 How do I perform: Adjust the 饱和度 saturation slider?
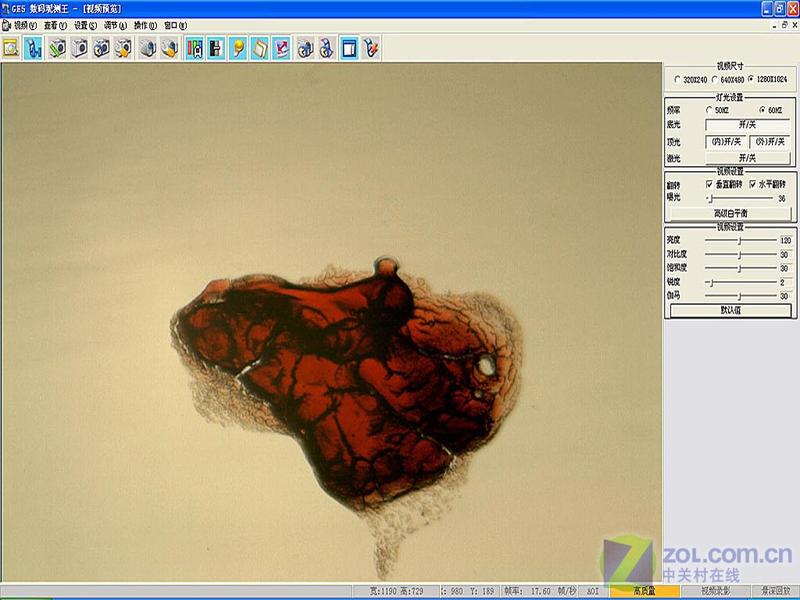pos(741,268)
